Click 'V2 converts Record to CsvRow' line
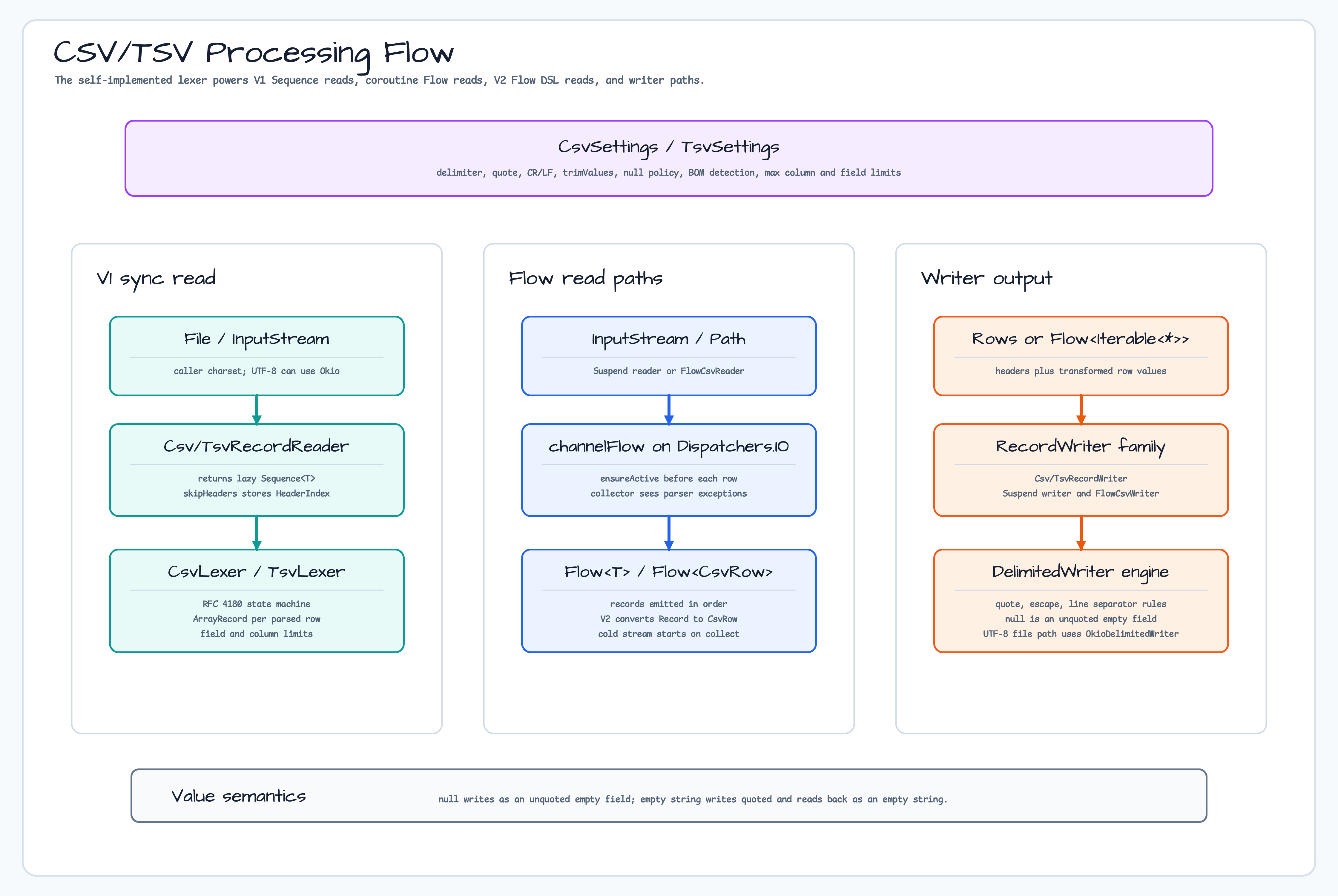This screenshot has width=1338, height=896. (x=668, y=619)
